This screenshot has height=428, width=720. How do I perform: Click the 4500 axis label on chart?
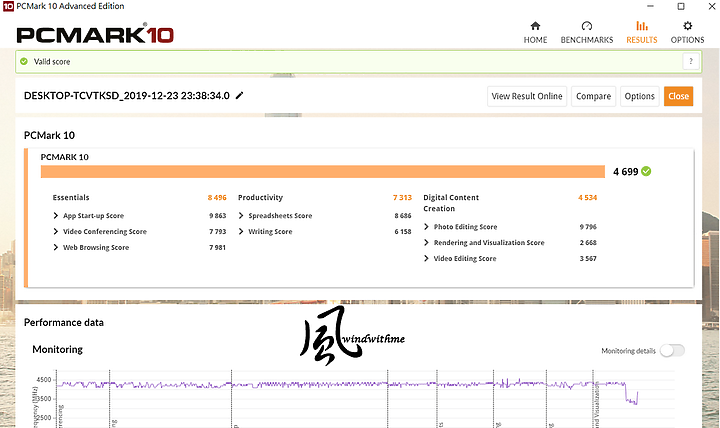coord(44,380)
